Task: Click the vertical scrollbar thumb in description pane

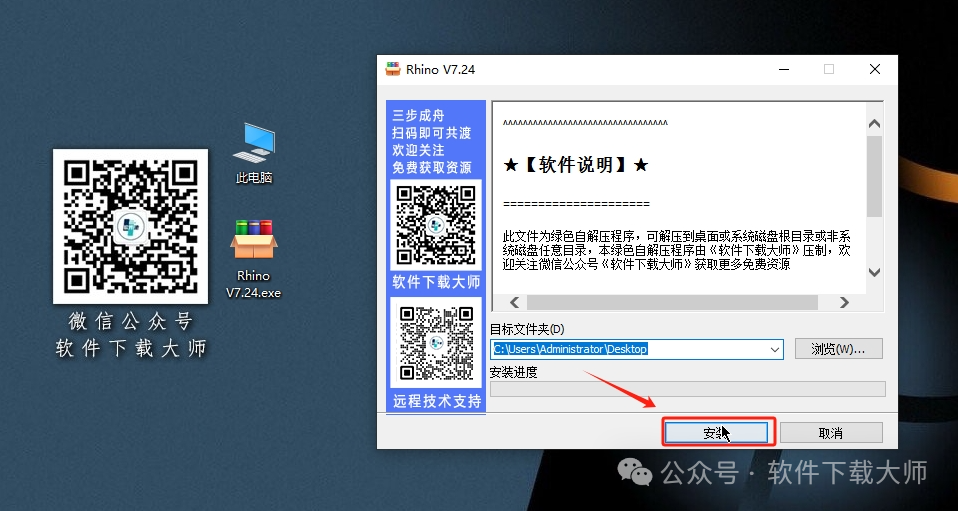Action: pos(874,176)
